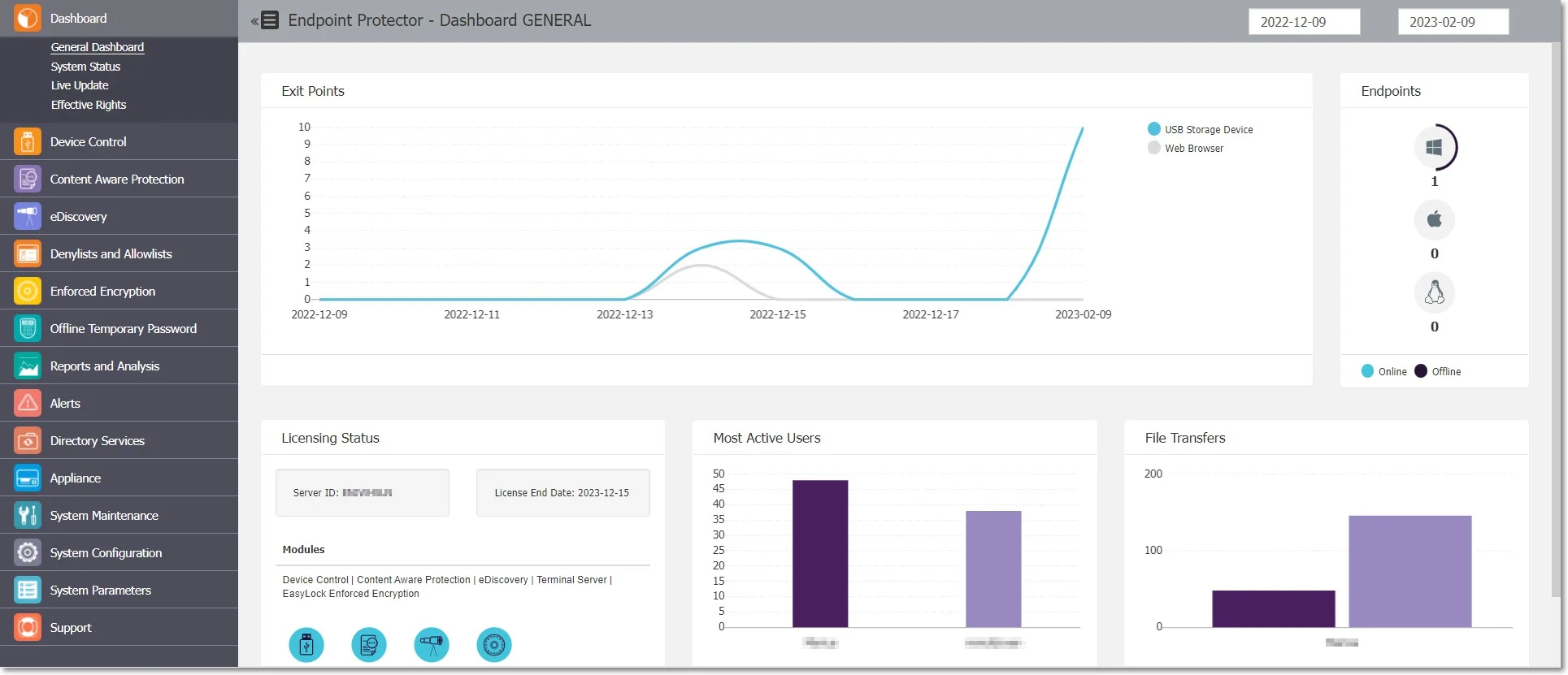This screenshot has height=675, width=1568.
Task: Open the Alerts menu item
Action: coord(119,403)
